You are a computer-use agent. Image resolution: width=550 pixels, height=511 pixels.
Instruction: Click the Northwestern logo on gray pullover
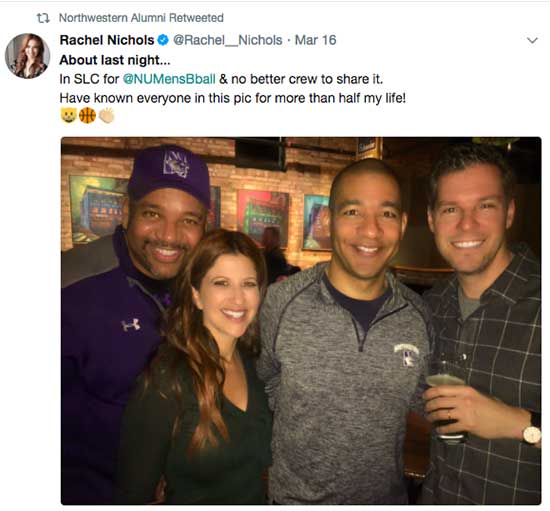pos(407,354)
